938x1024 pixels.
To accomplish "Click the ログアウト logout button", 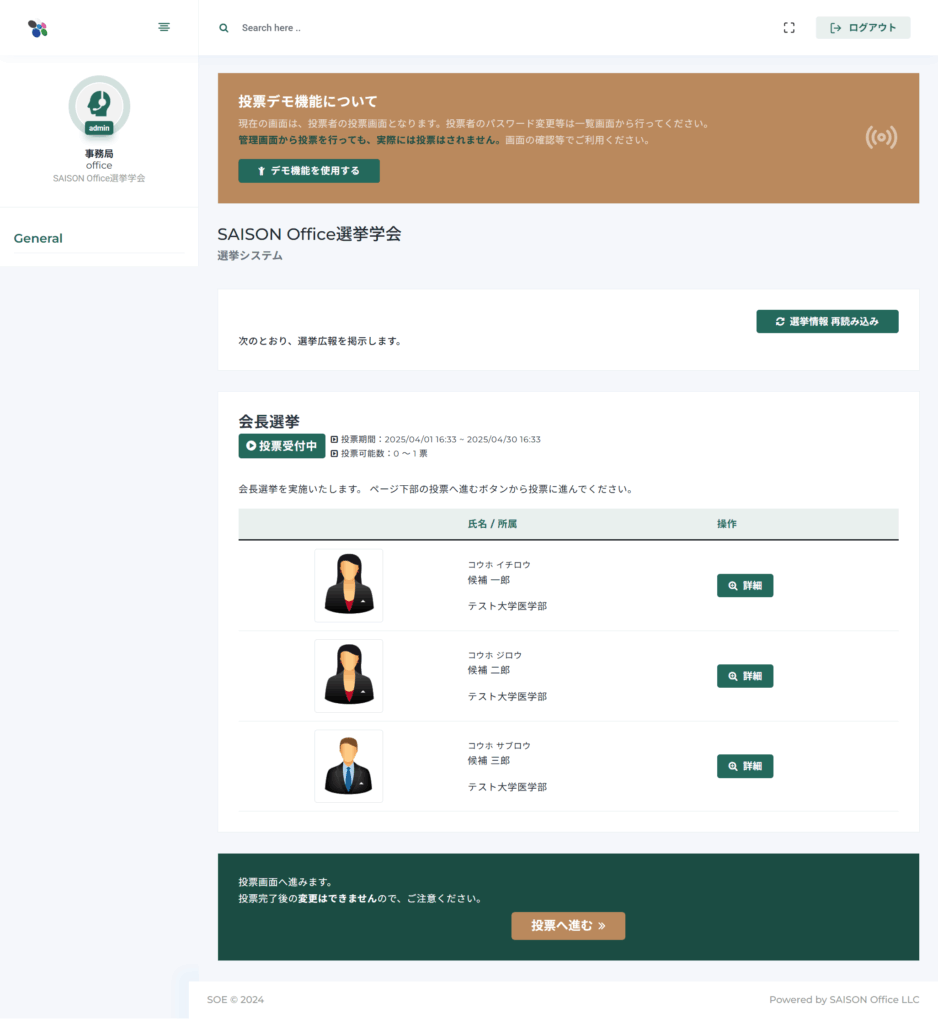I will click(863, 27).
